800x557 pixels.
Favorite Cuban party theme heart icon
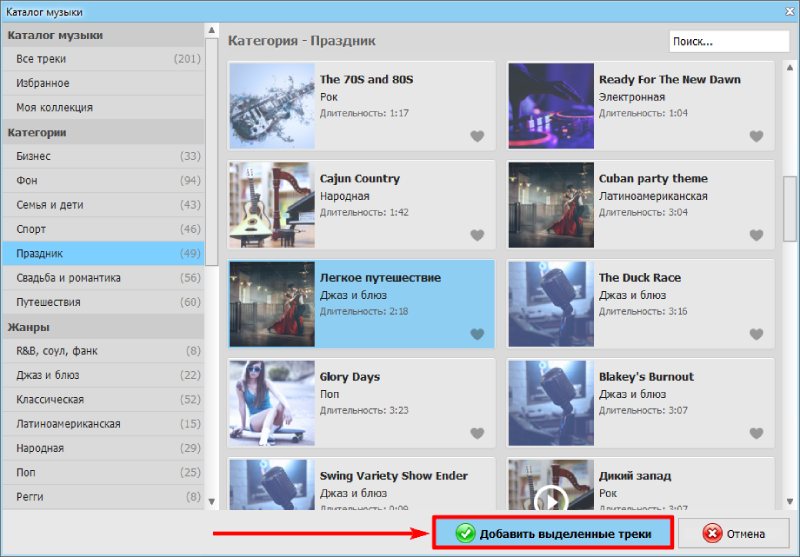[x=756, y=235]
